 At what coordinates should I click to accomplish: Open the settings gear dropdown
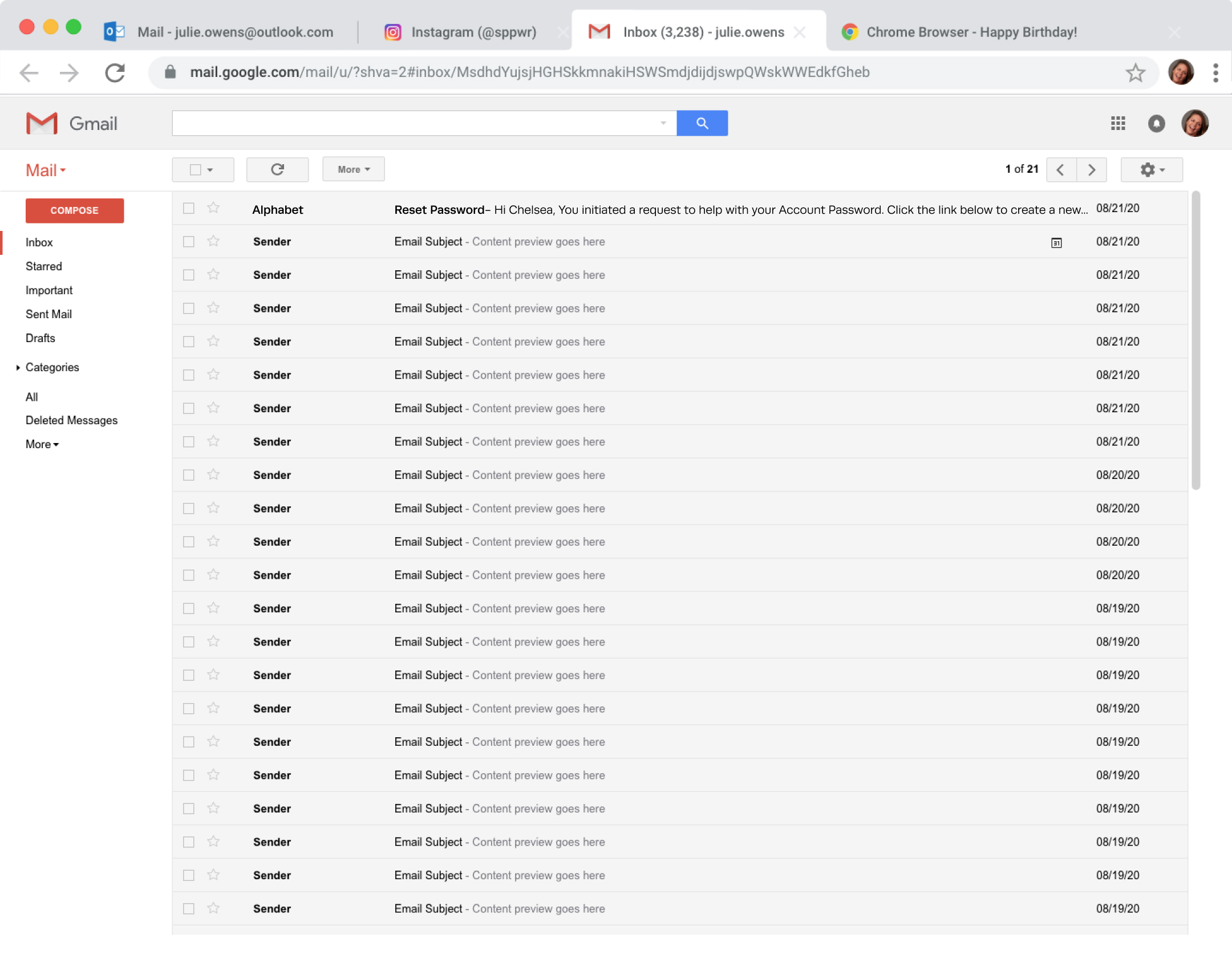point(1151,169)
